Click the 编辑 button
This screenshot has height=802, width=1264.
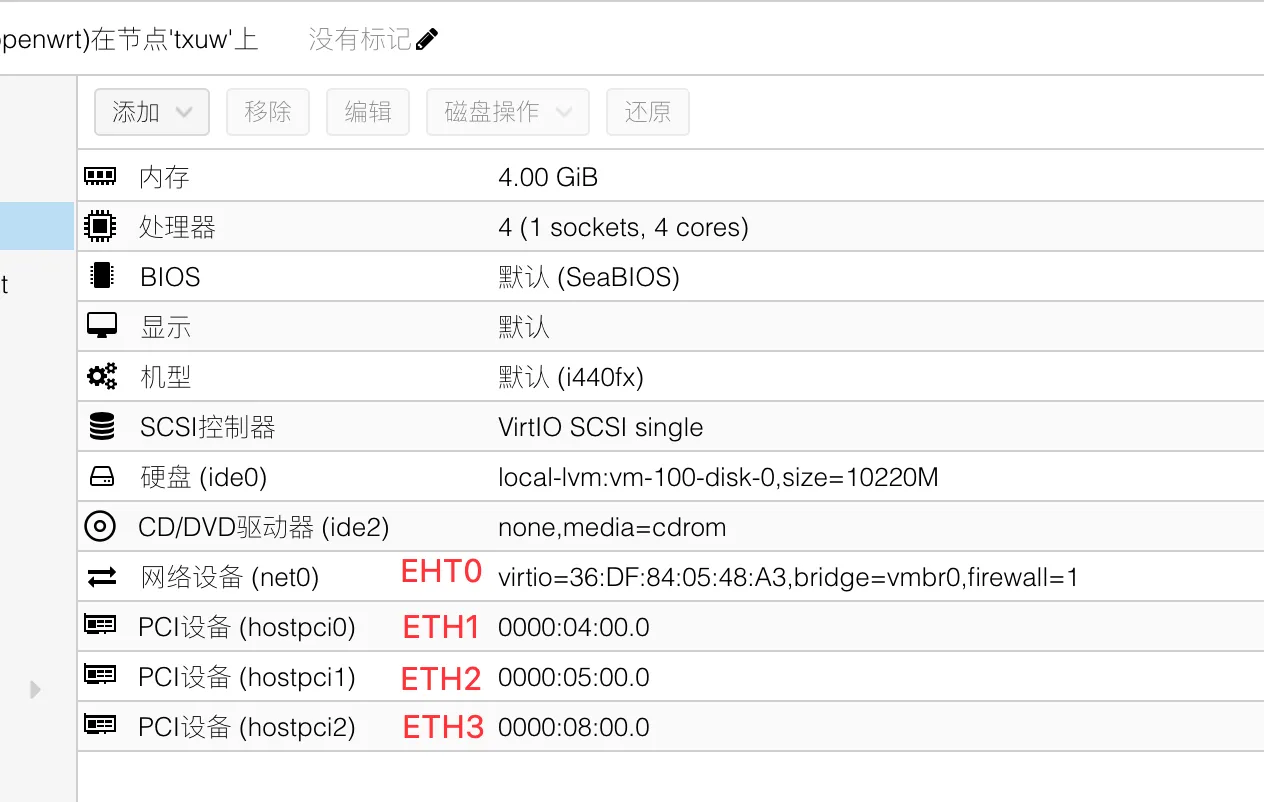click(x=368, y=112)
